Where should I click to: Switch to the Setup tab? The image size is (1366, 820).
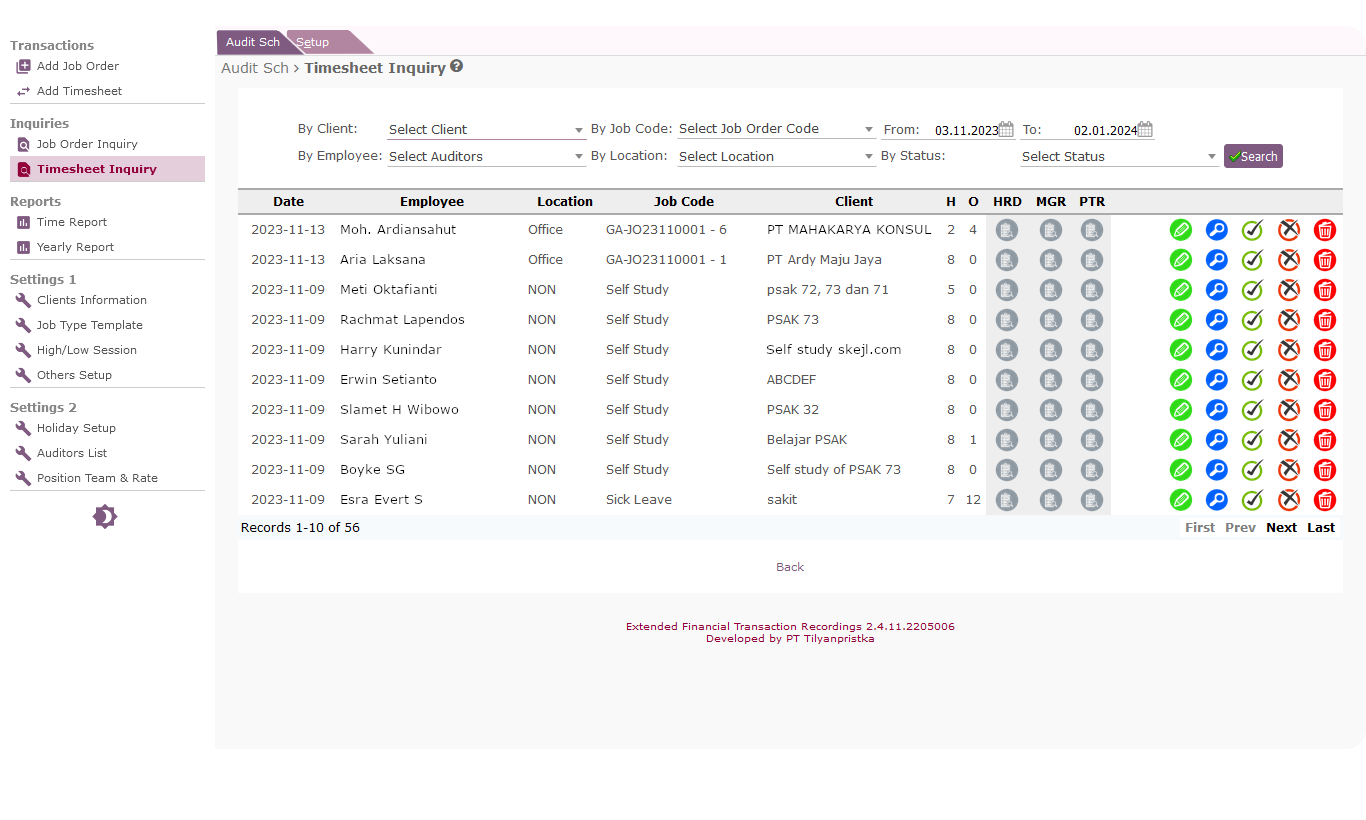(x=313, y=42)
